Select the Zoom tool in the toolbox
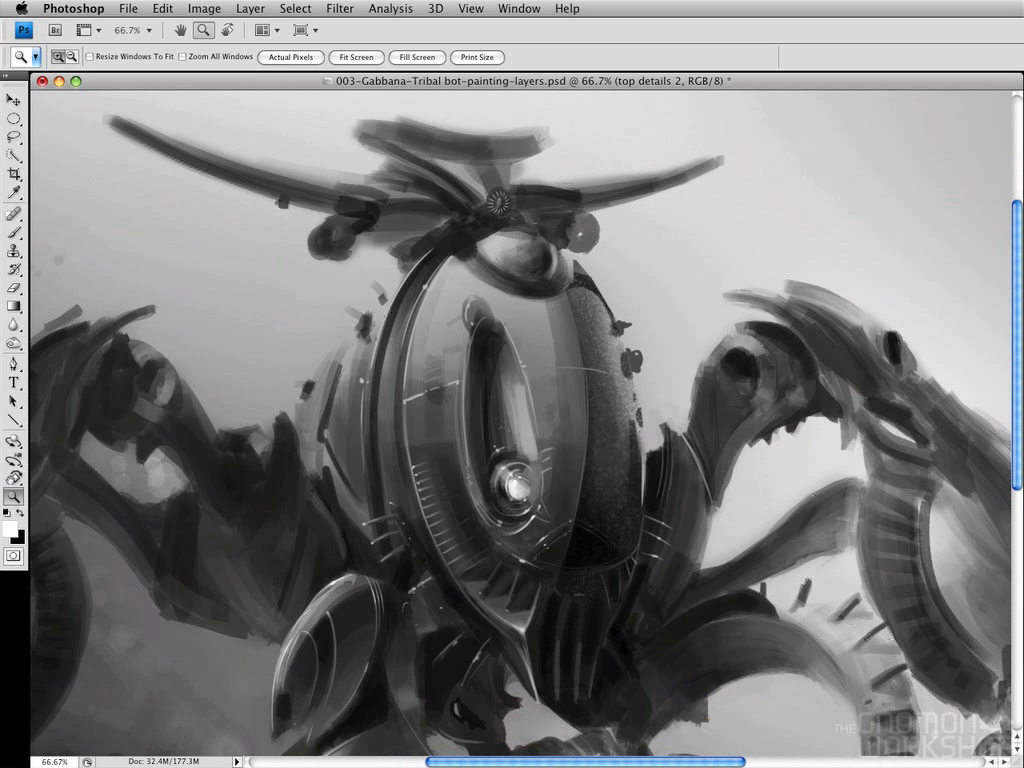Screen dimensions: 1024x768 tap(13, 496)
